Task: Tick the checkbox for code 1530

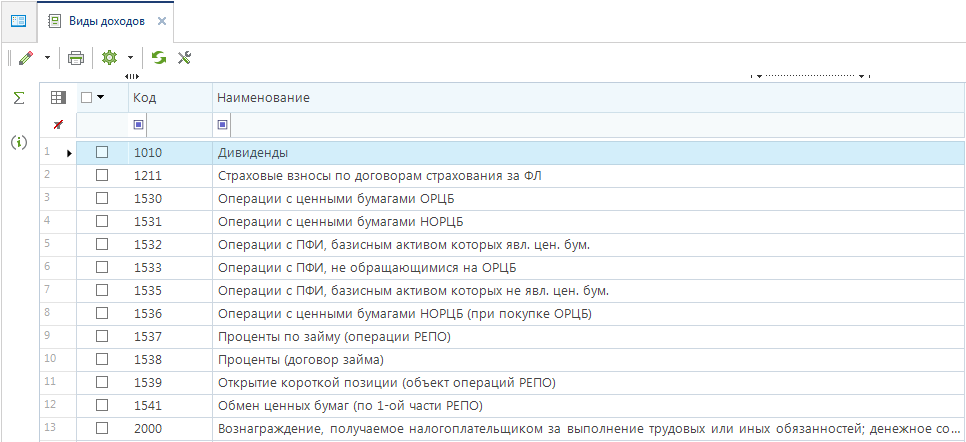Action: click(x=102, y=199)
